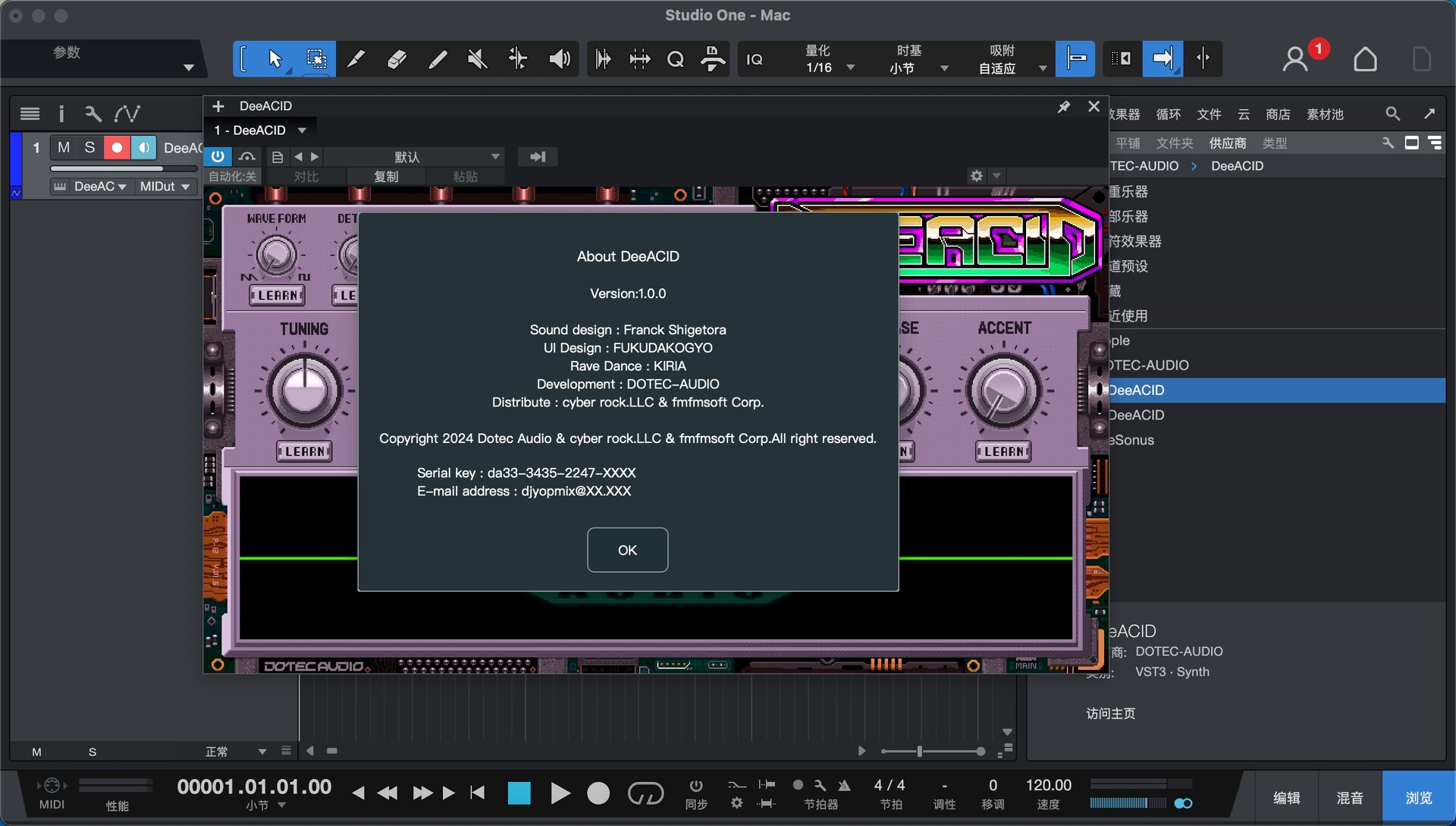1456x826 pixels.
Task: Show automation curve icon
Action: coord(127,114)
